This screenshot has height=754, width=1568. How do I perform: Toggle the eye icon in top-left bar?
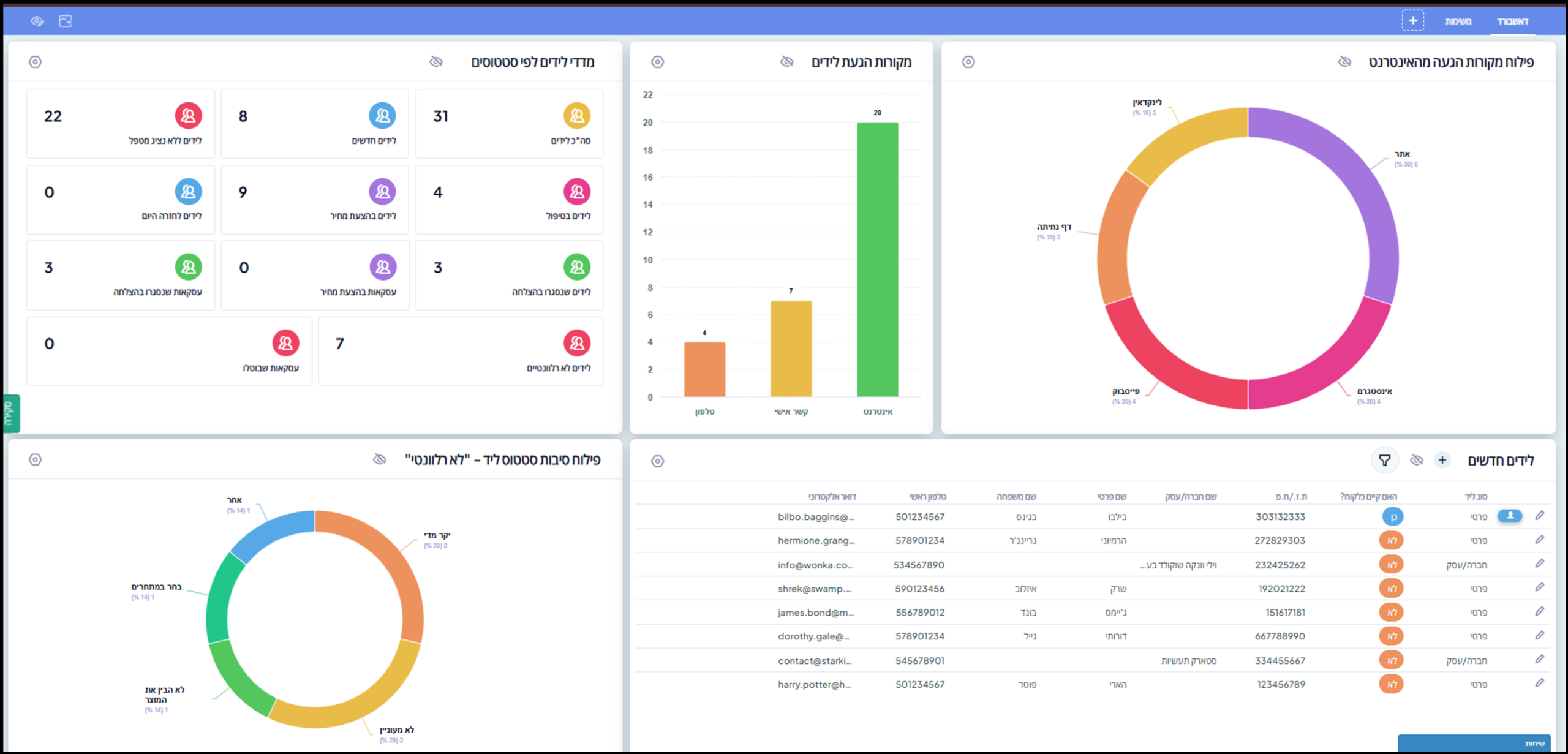click(x=37, y=21)
